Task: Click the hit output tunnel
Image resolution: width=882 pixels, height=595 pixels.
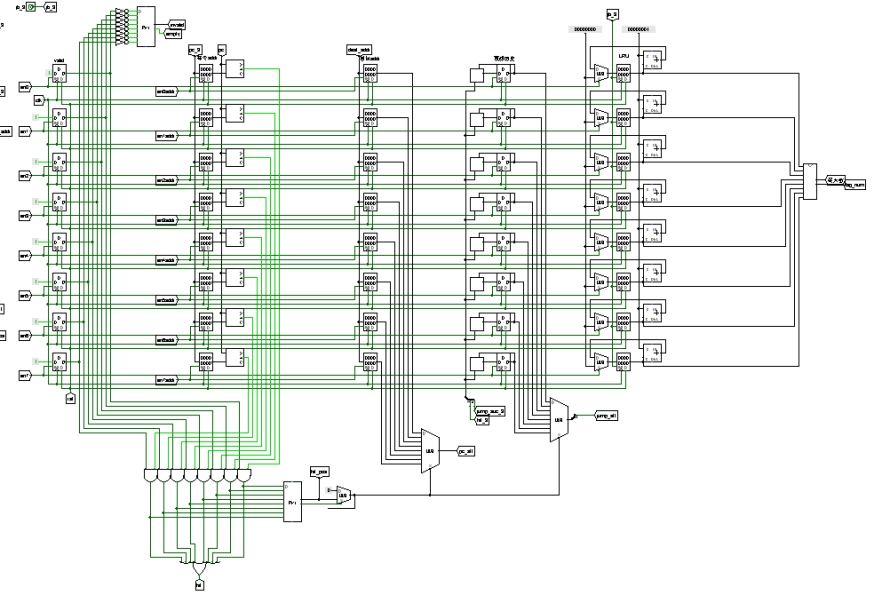Action: (x=199, y=585)
